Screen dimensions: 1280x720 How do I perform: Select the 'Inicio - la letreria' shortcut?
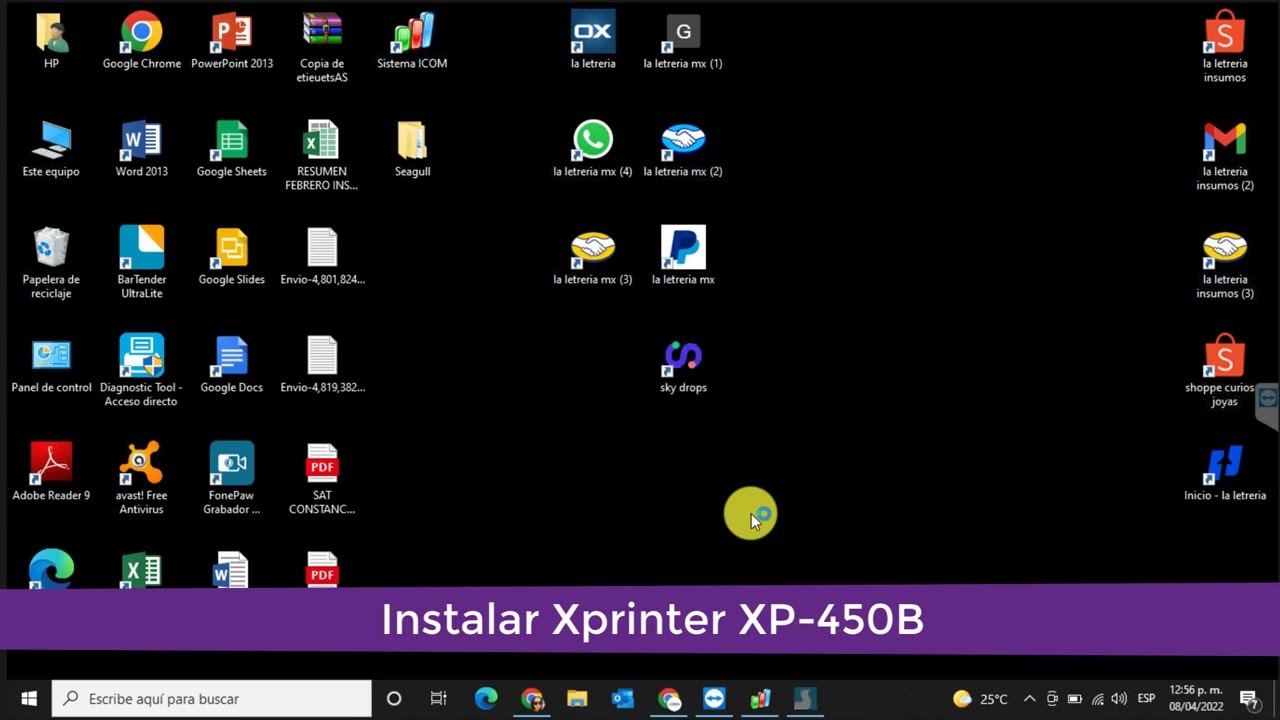1225,473
